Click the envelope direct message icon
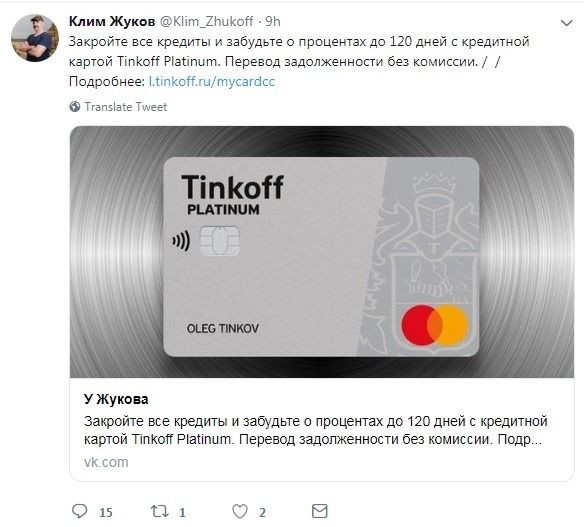This screenshot has height=527, width=584. tap(320, 511)
